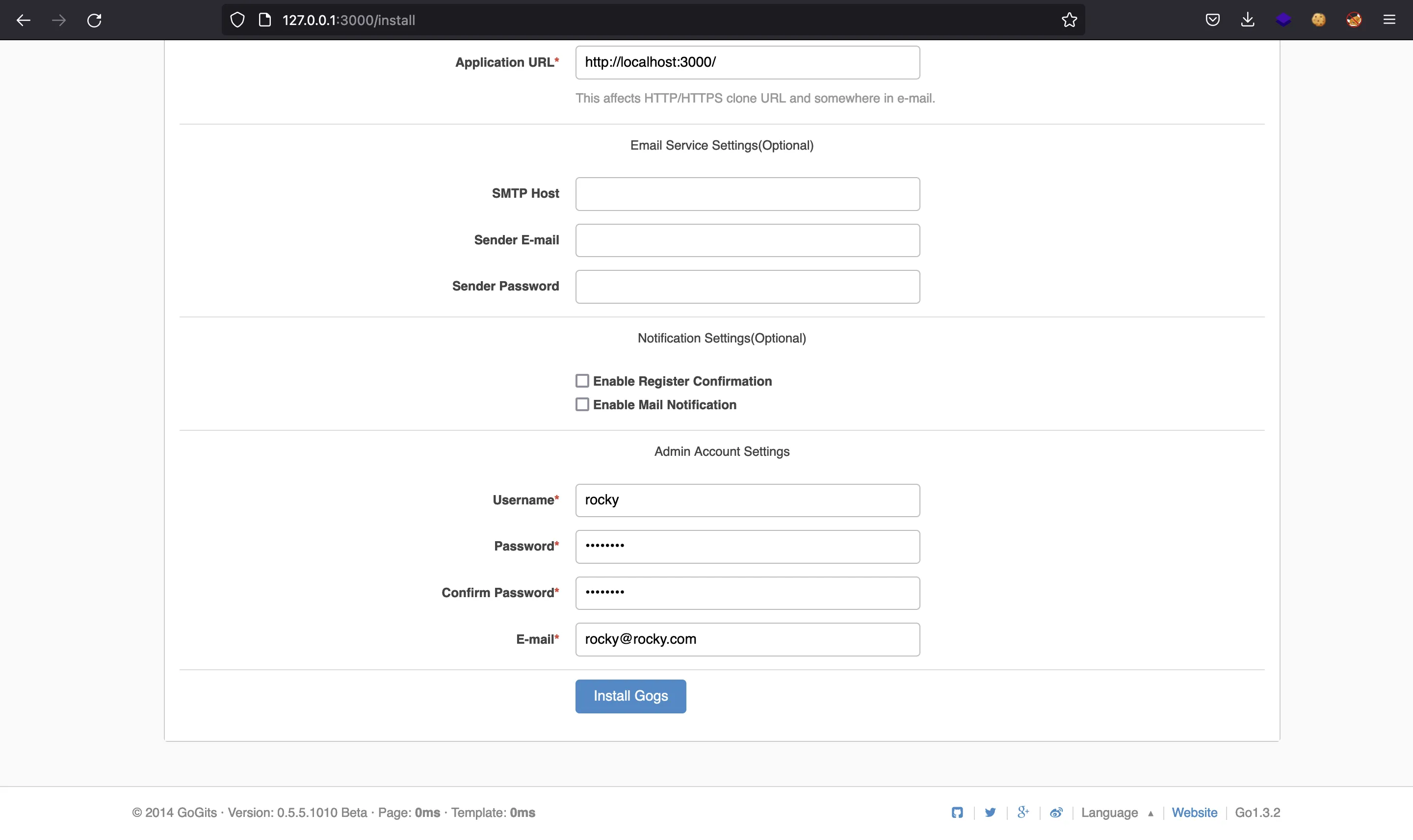This screenshot has height=840, width=1413.
Task: Enable Register Confirmation checkbox
Action: click(x=582, y=381)
